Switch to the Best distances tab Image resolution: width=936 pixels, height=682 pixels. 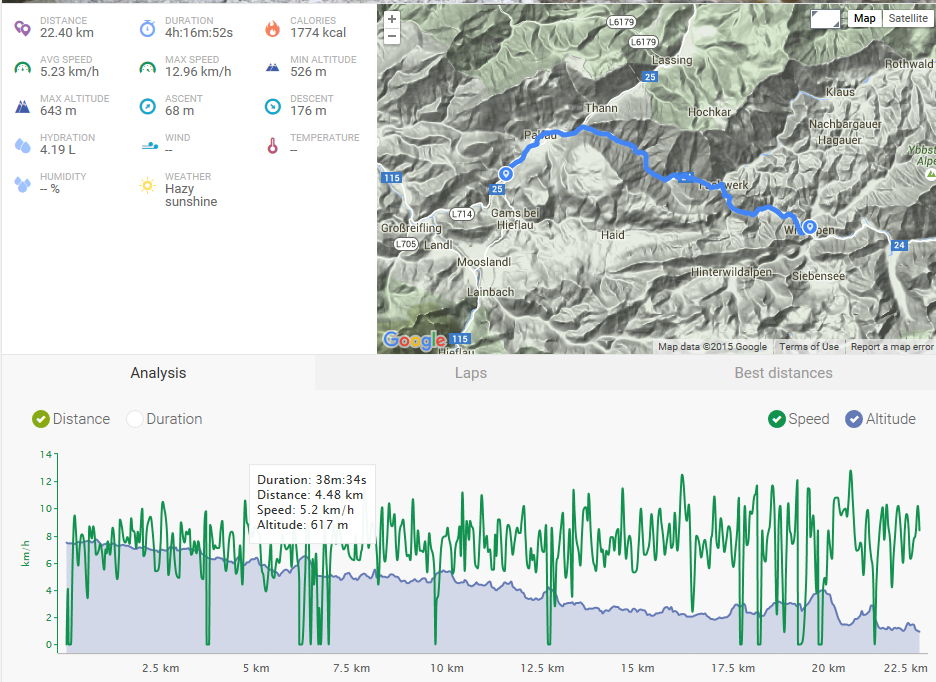pos(783,373)
